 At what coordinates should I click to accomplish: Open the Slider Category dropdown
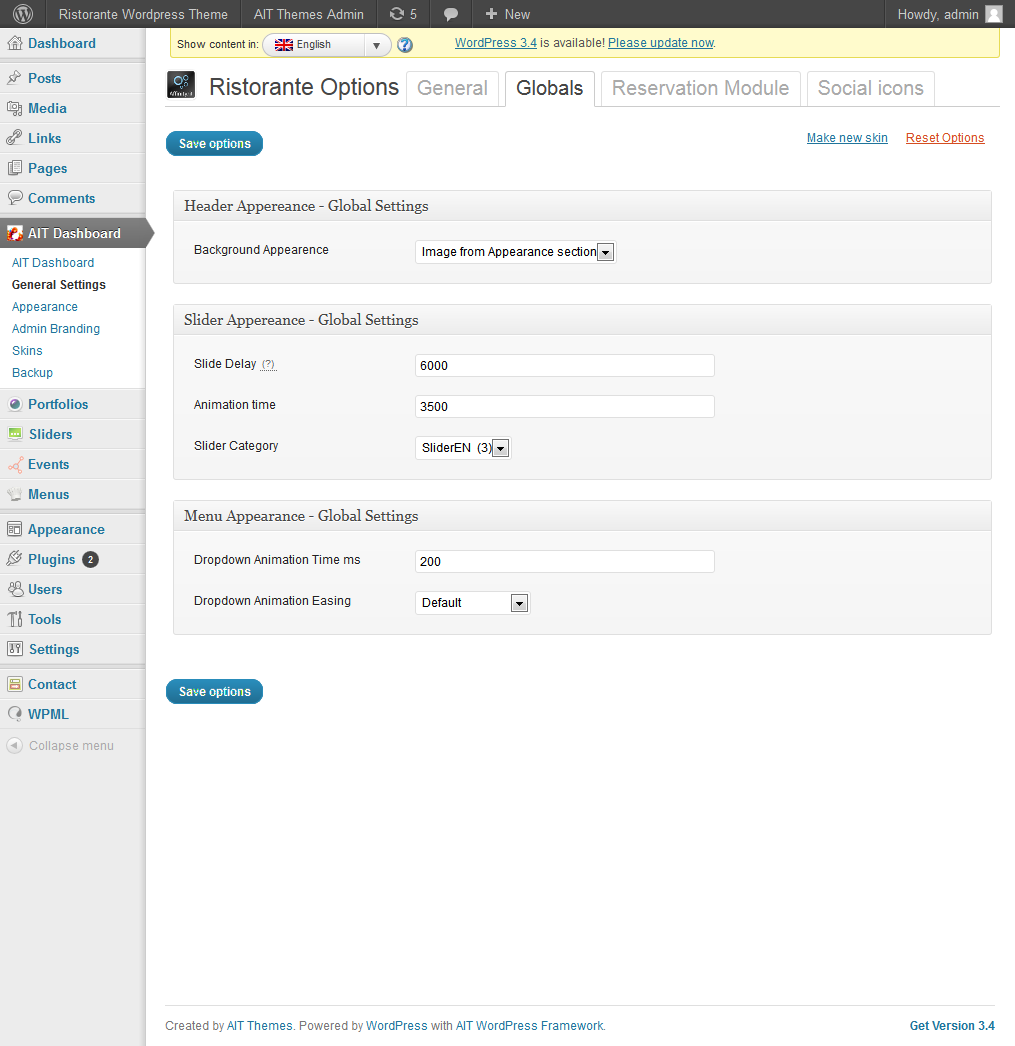463,448
